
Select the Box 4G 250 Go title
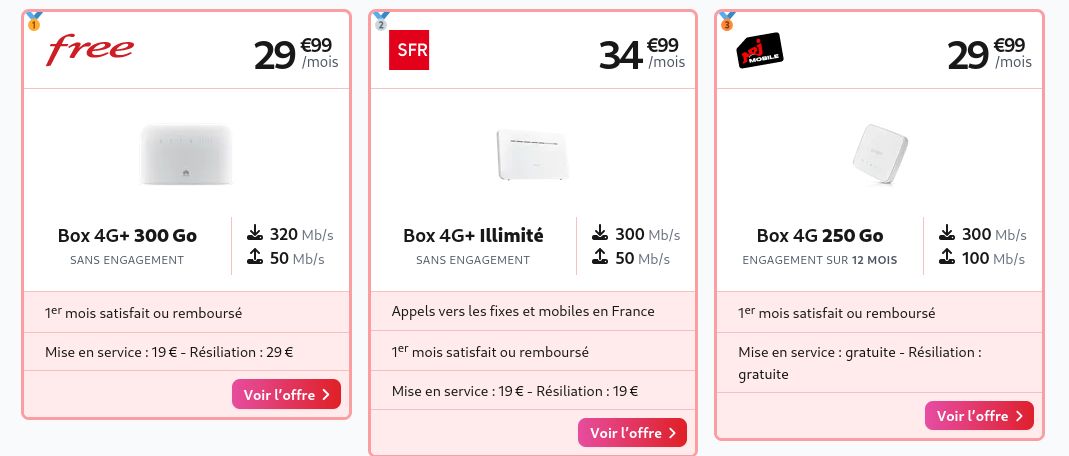click(x=820, y=236)
